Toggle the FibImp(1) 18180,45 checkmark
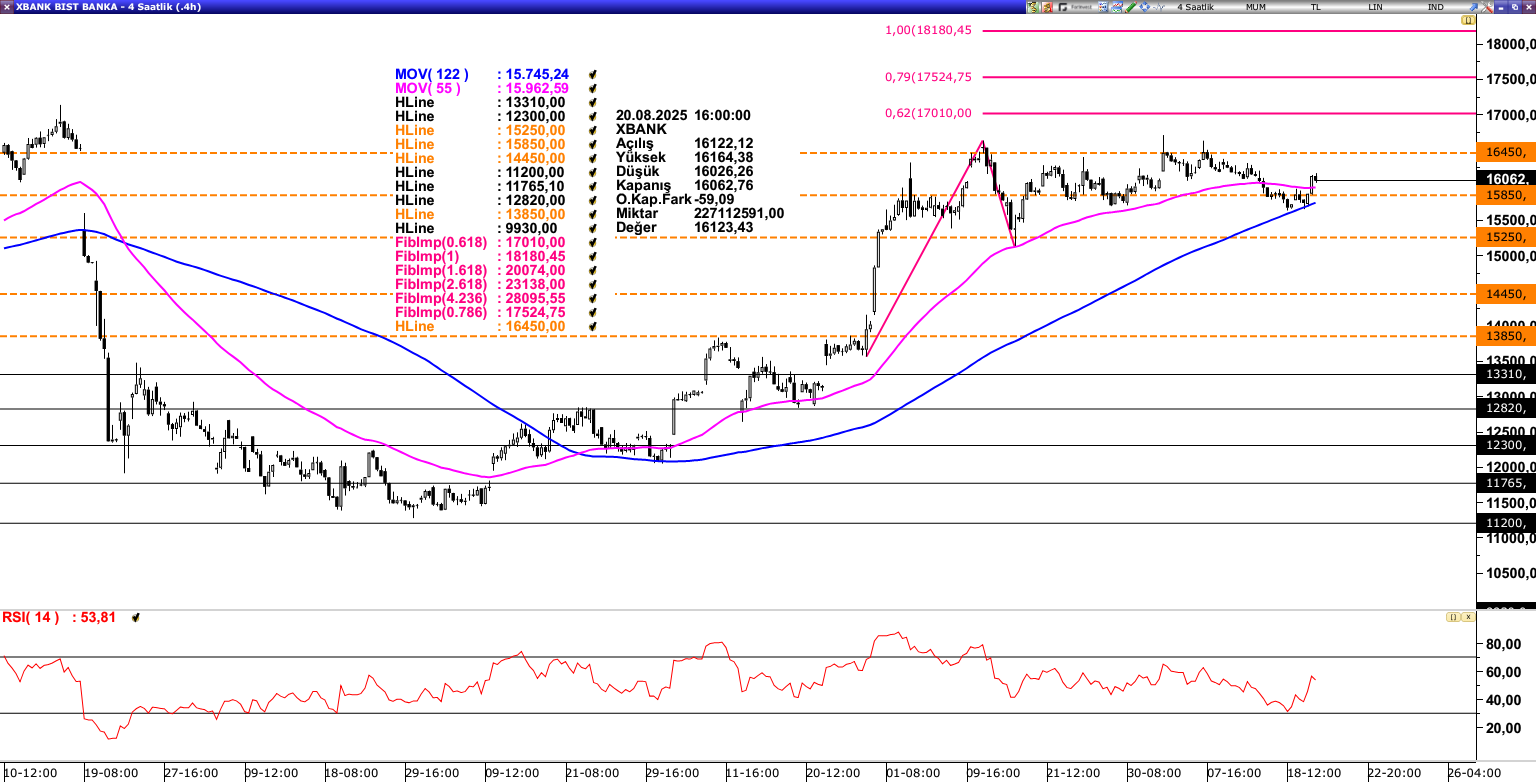Viewport: 1536px width, 782px height. (x=593, y=257)
